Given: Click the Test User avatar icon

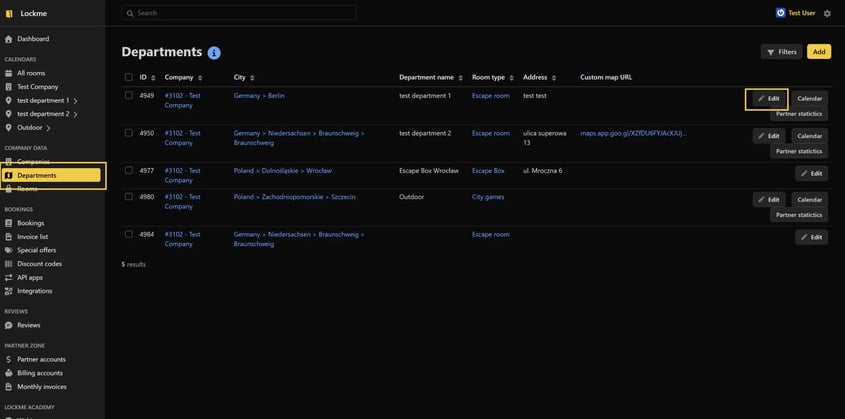Looking at the screenshot, I should [781, 13].
